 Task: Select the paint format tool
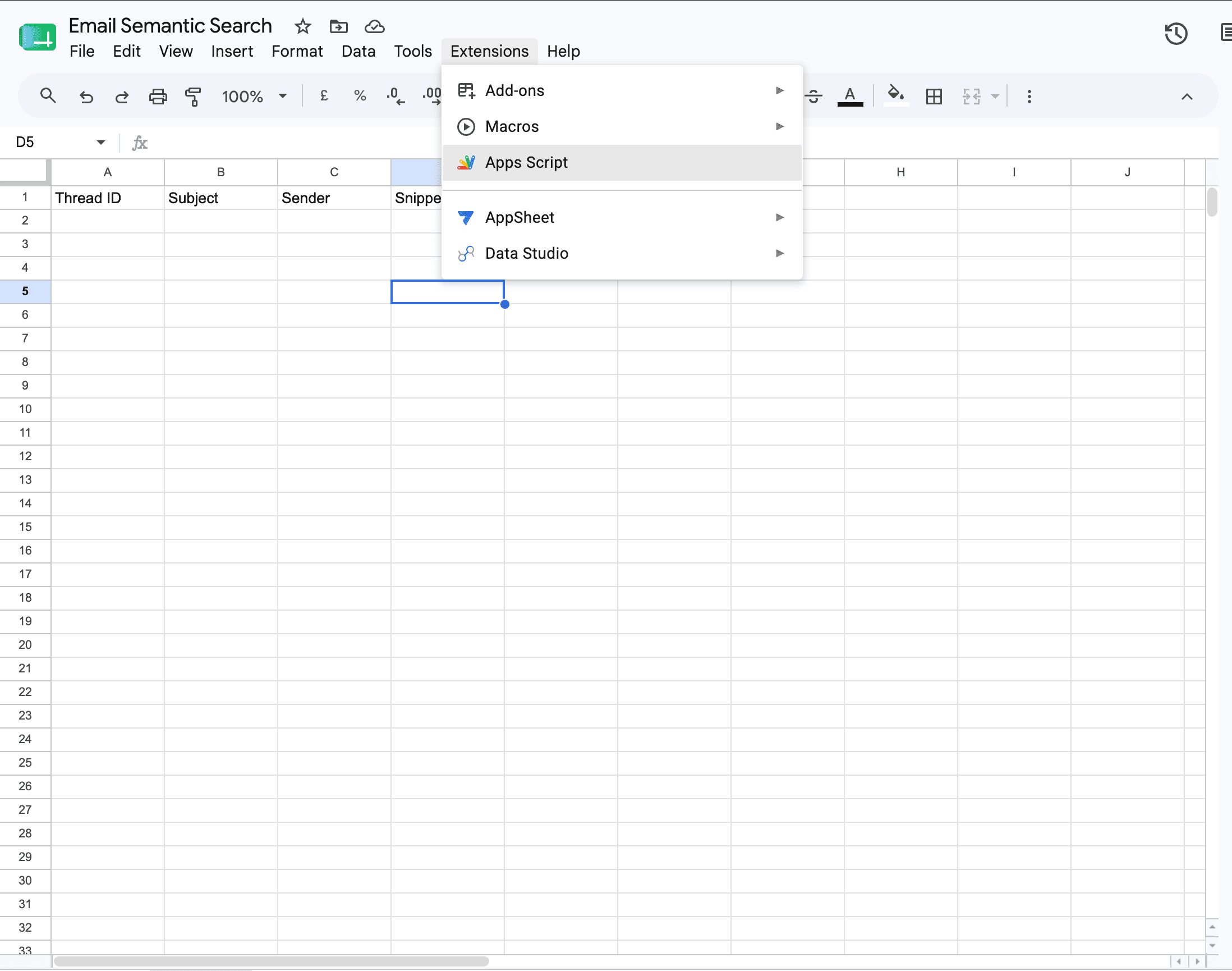click(193, 97)
